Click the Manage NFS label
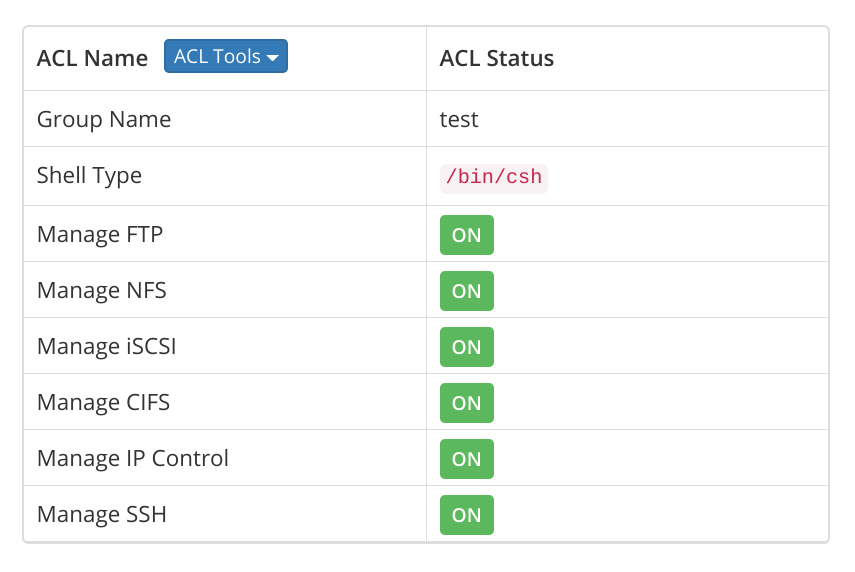The height and width of the screenshot is (572, 855). 102,291
